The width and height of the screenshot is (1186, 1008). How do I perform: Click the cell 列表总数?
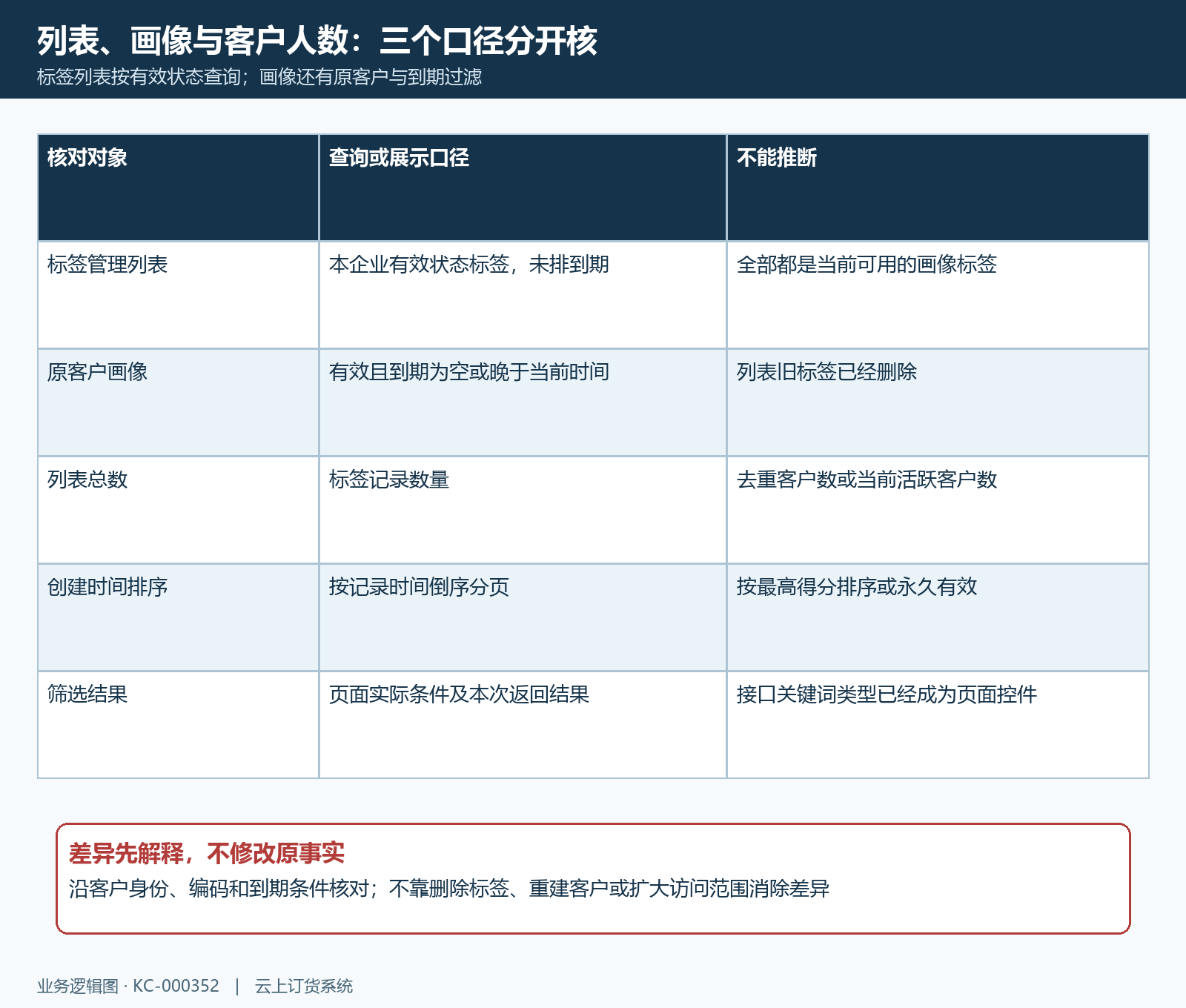pos(179,510)
